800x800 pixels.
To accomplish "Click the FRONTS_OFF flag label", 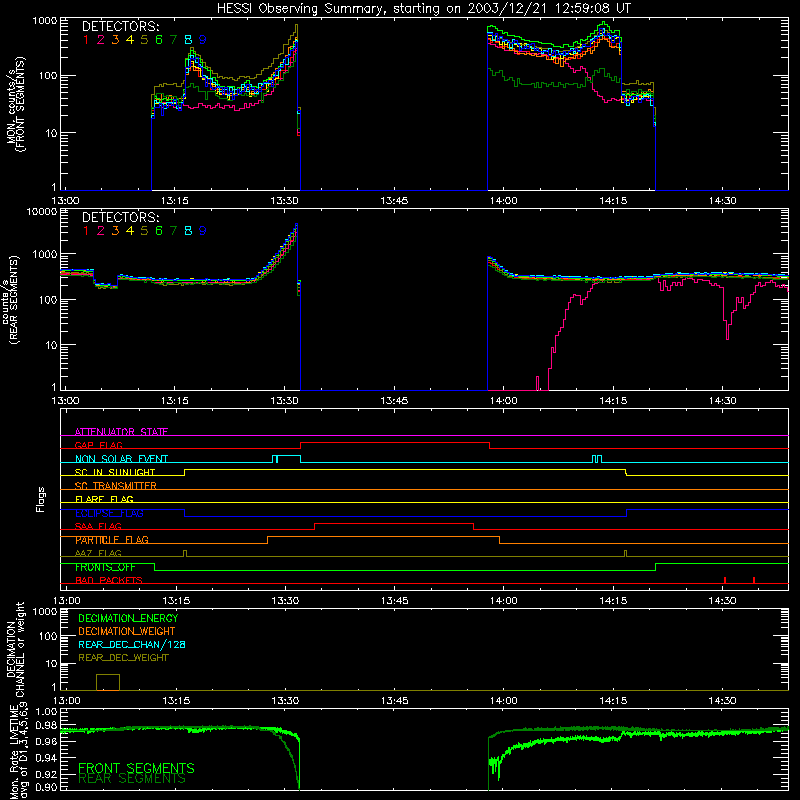I will [105, 567].
